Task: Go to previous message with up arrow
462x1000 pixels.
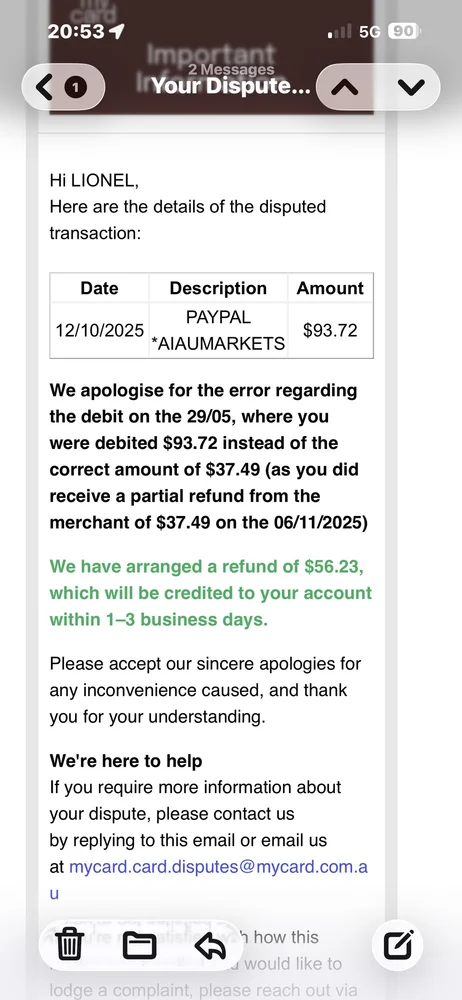Action: [345, 87]
